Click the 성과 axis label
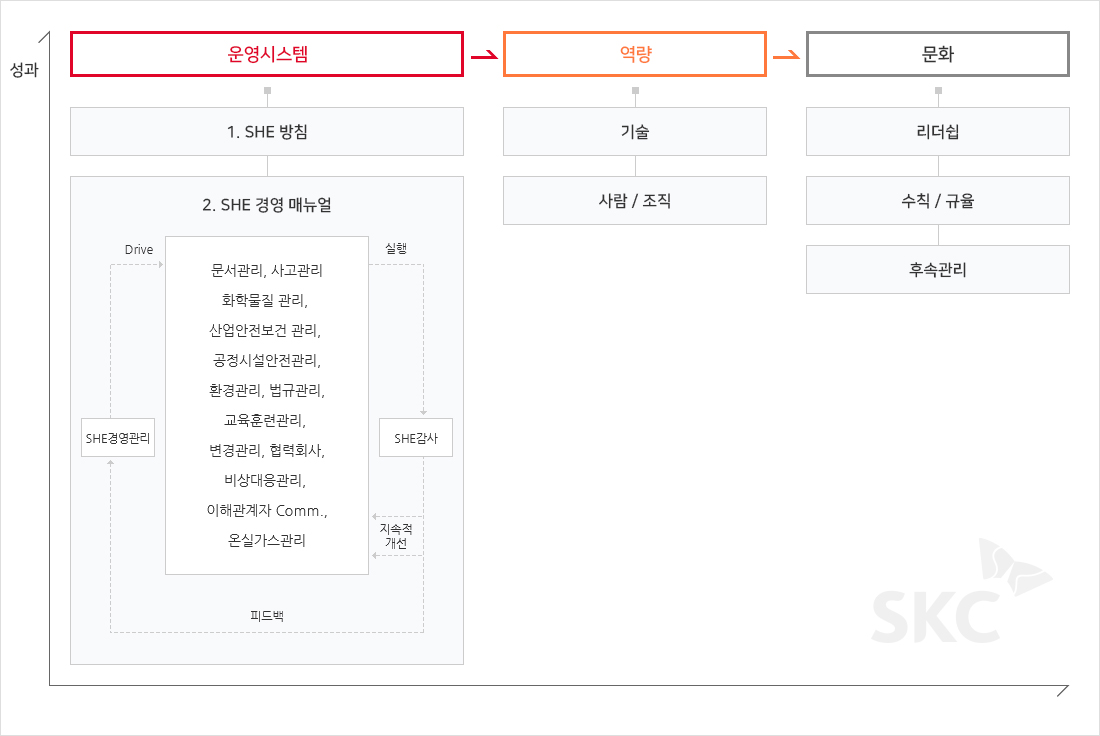The image size is (1100, 736). coord(24,72)
